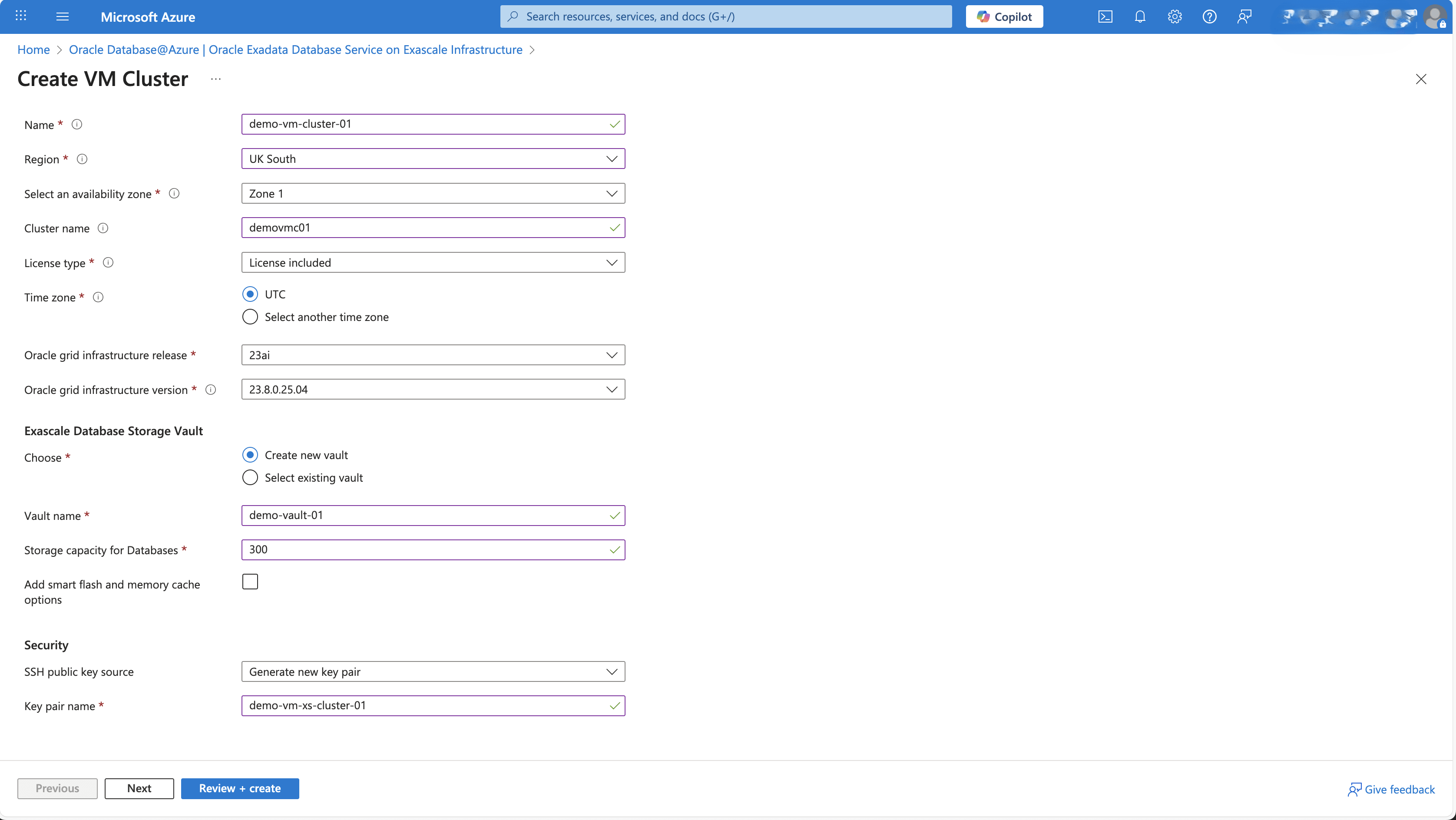Enable smart flash and memory cache options

(x=250, y=581)
